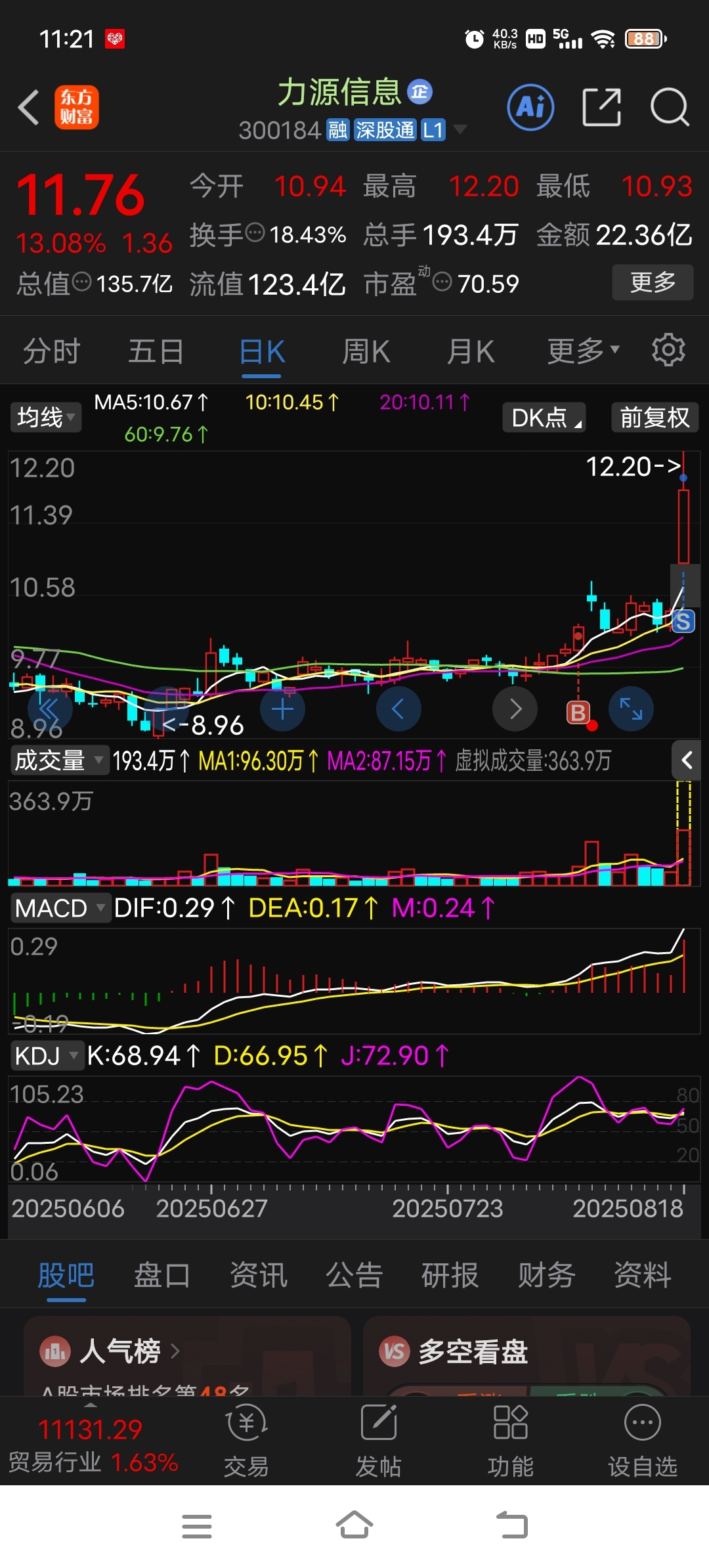This screenshot has height=1568, width=709.
Task: Open chart settings gear icon
Action: coord(668,350)
